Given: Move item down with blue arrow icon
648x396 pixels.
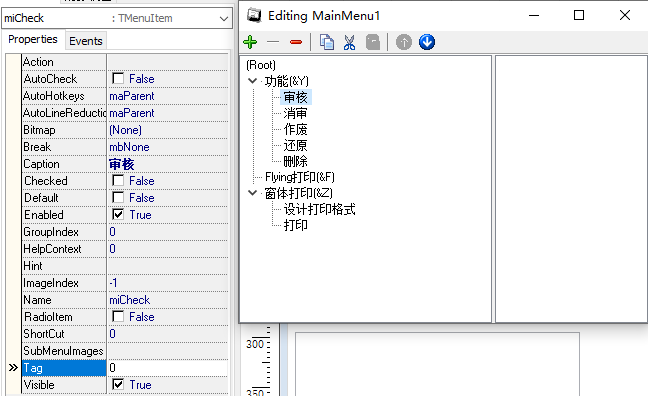Looking at the screenshot, I should 427,42.
